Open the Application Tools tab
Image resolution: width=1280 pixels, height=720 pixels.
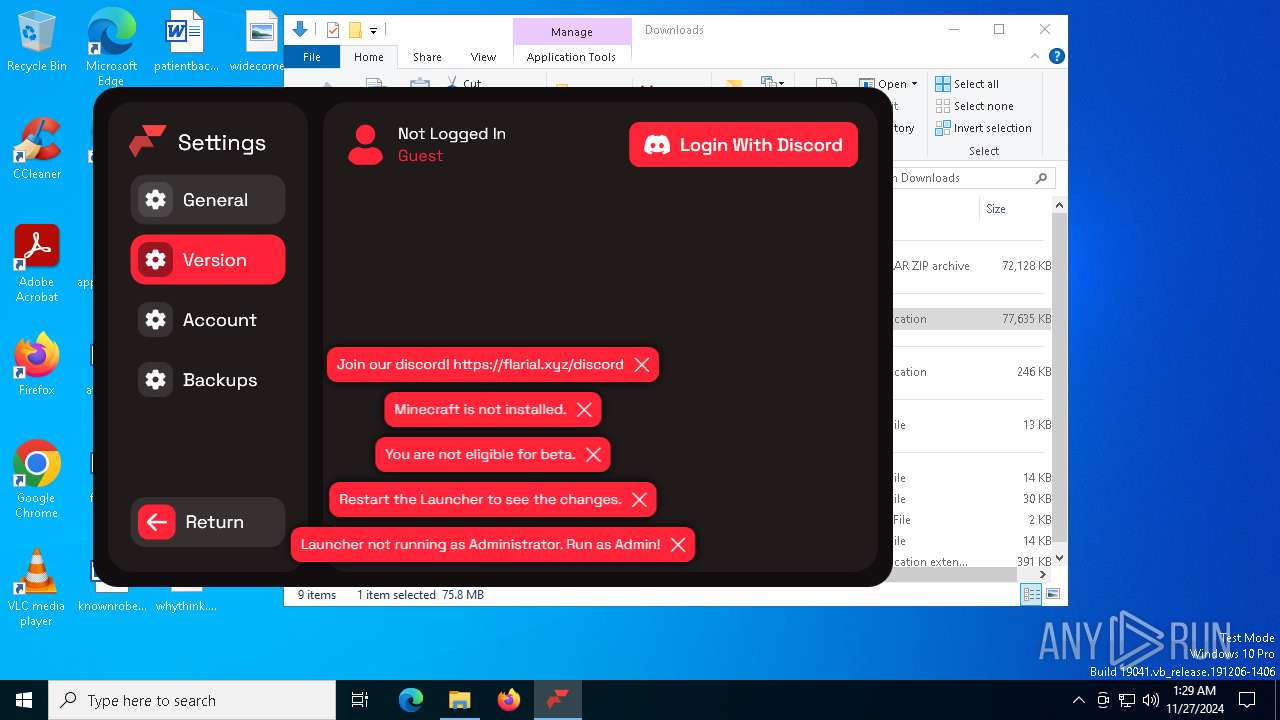pyautogui.click(x=571, y=57)
